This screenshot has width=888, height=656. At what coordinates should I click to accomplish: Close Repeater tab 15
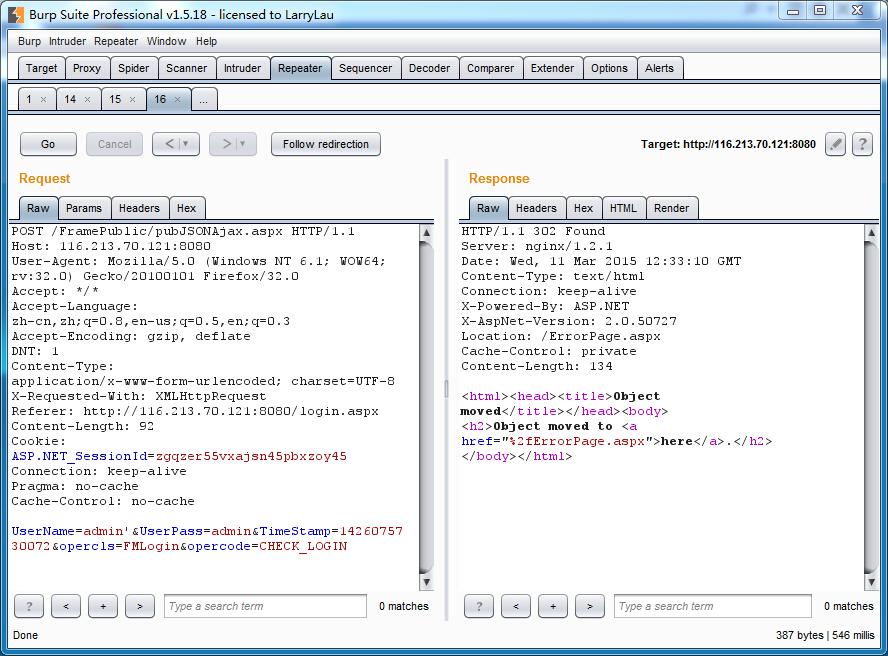point(132,99)
